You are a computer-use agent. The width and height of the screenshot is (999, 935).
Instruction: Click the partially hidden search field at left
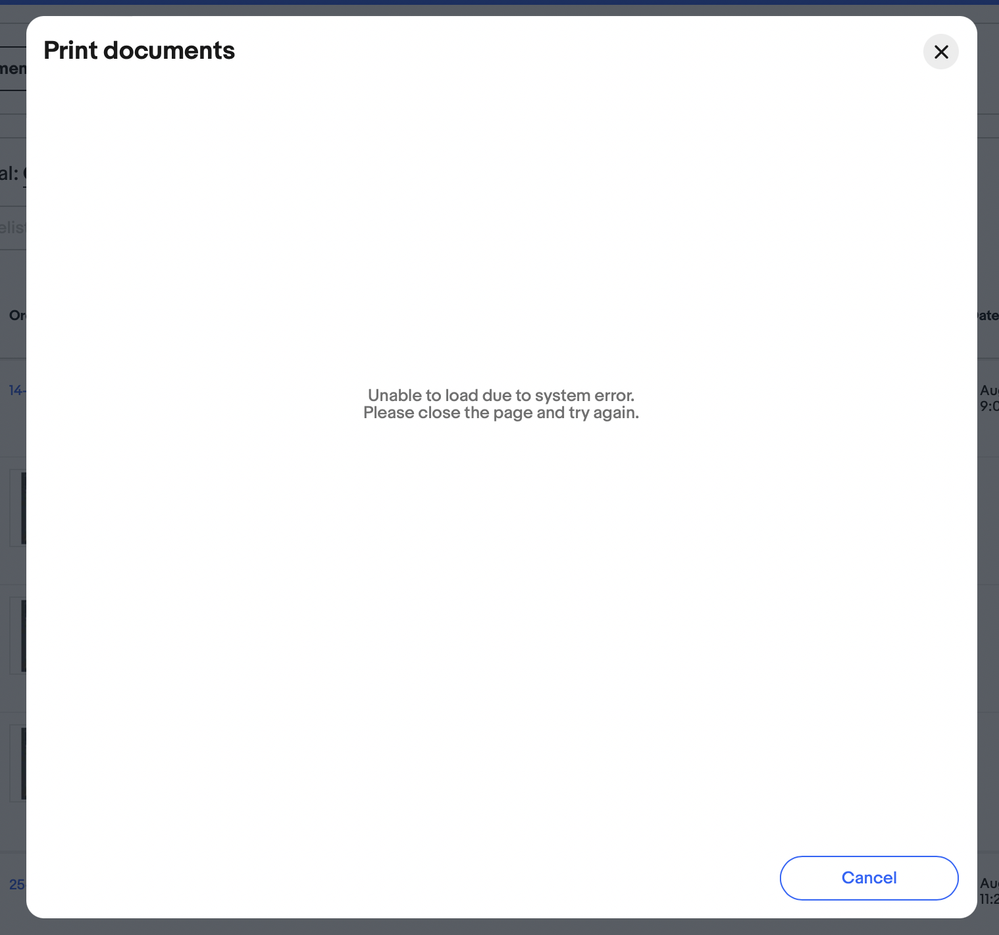click(x=12, y=227)
